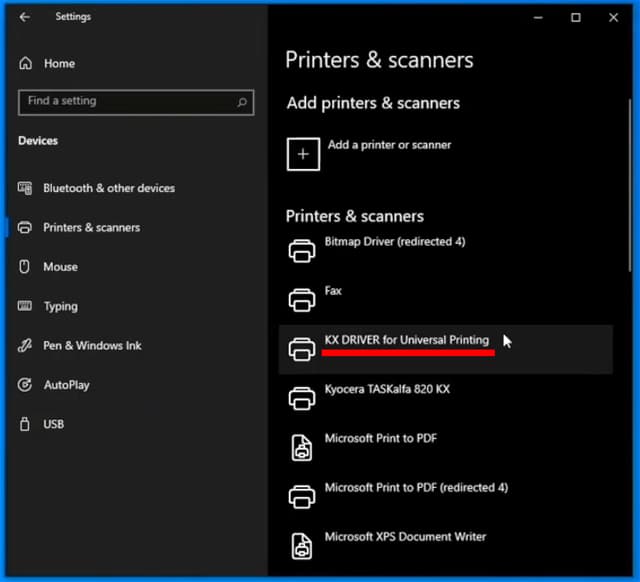The image size is (640, 582).
Task: Open the AutoPlay settings page
Action: (x=53, y=385)
